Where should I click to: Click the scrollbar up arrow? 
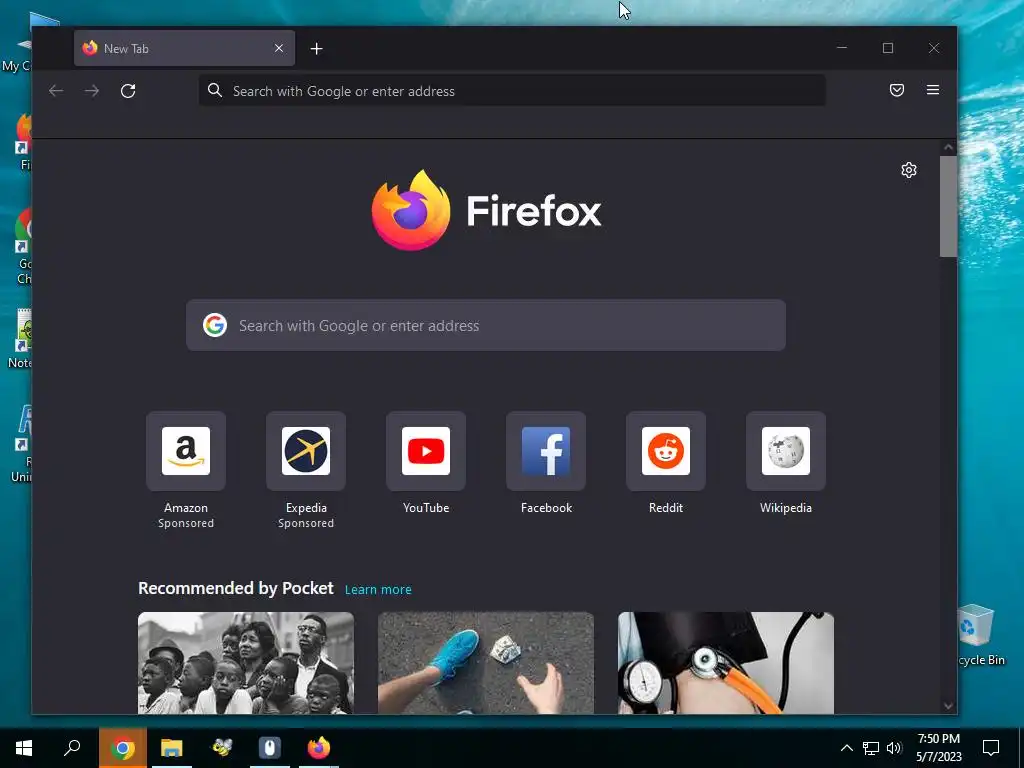coord(948,148)
